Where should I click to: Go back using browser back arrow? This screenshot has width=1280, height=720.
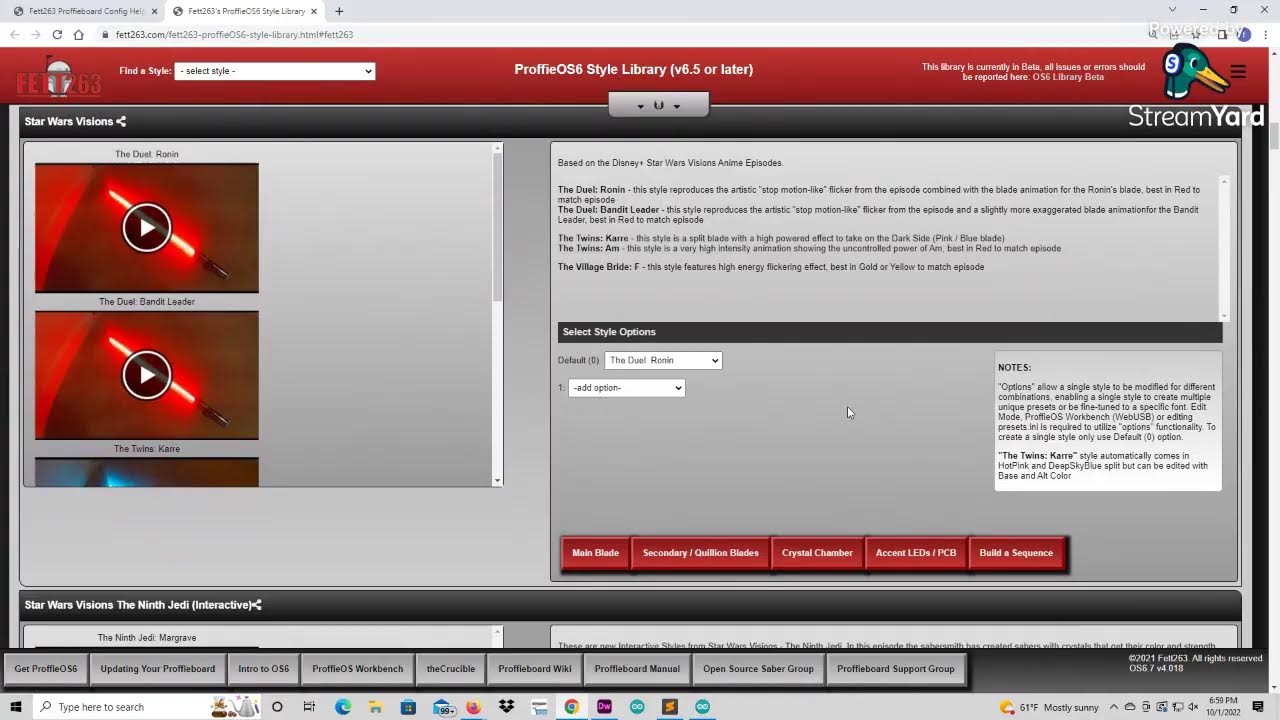pyautogui.click(x=14, y=34)
